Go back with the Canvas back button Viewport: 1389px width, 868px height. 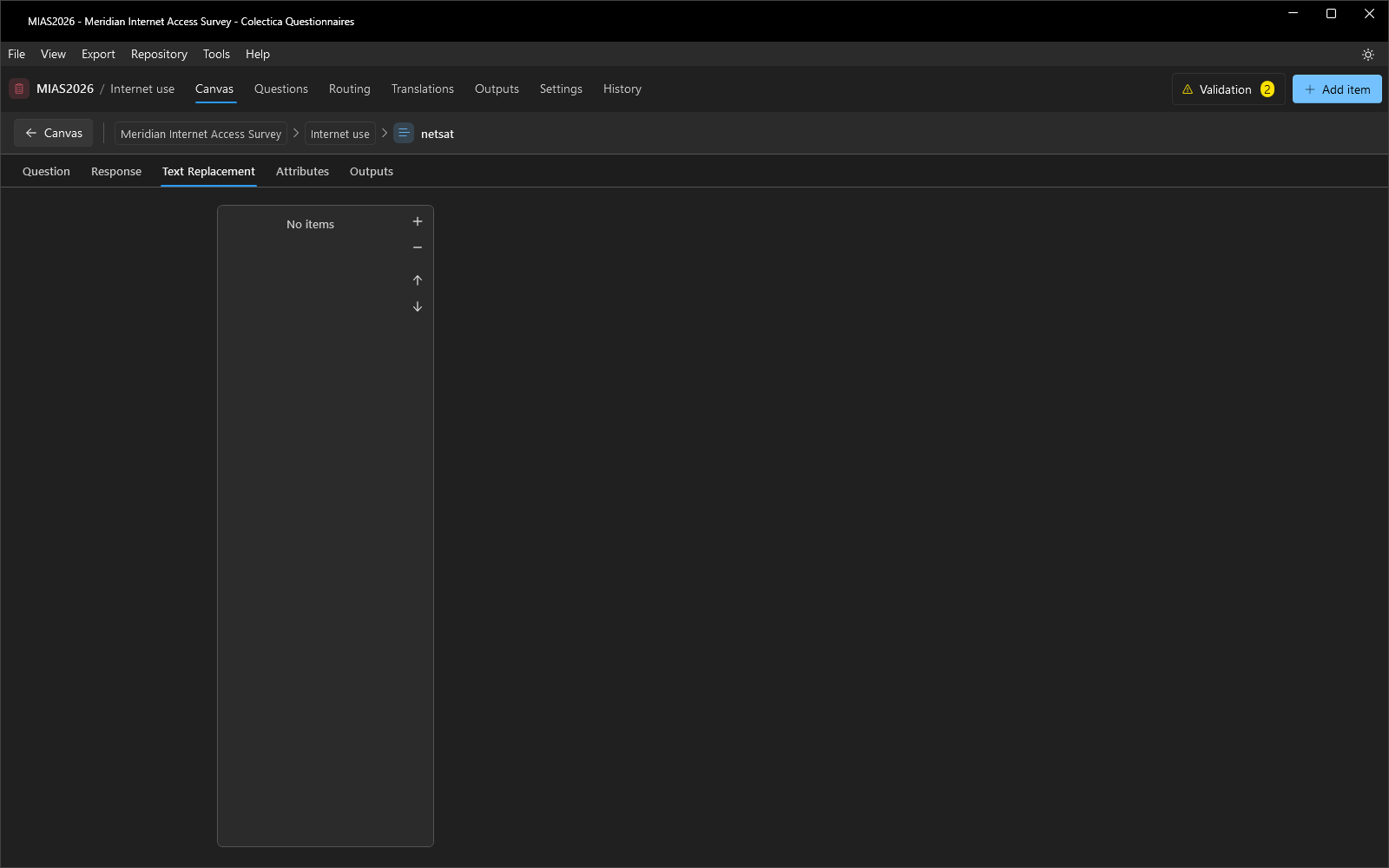(x=54, y=133)
